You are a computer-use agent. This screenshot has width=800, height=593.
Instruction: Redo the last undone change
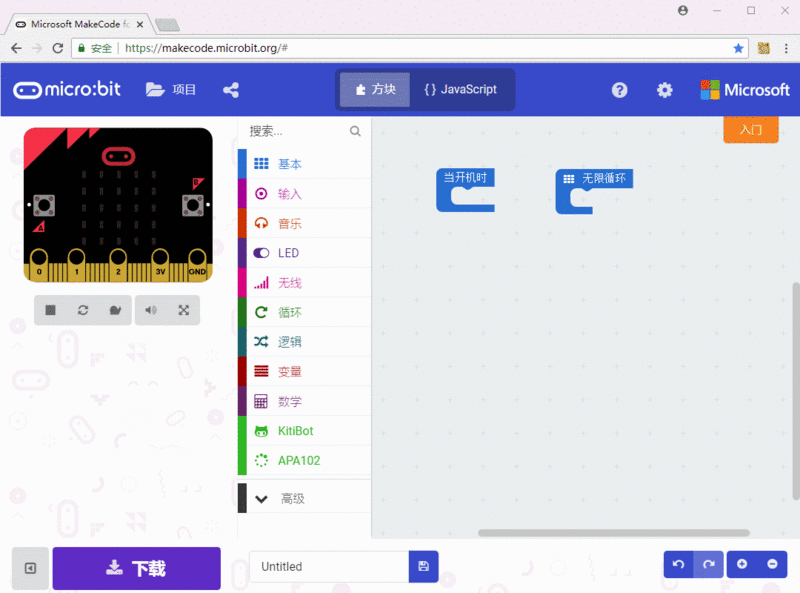pos(709,564)
